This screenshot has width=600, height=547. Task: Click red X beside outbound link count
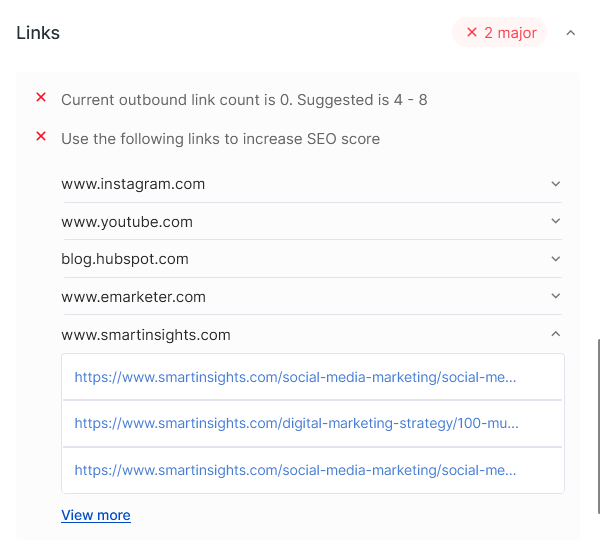pos(41,98)
